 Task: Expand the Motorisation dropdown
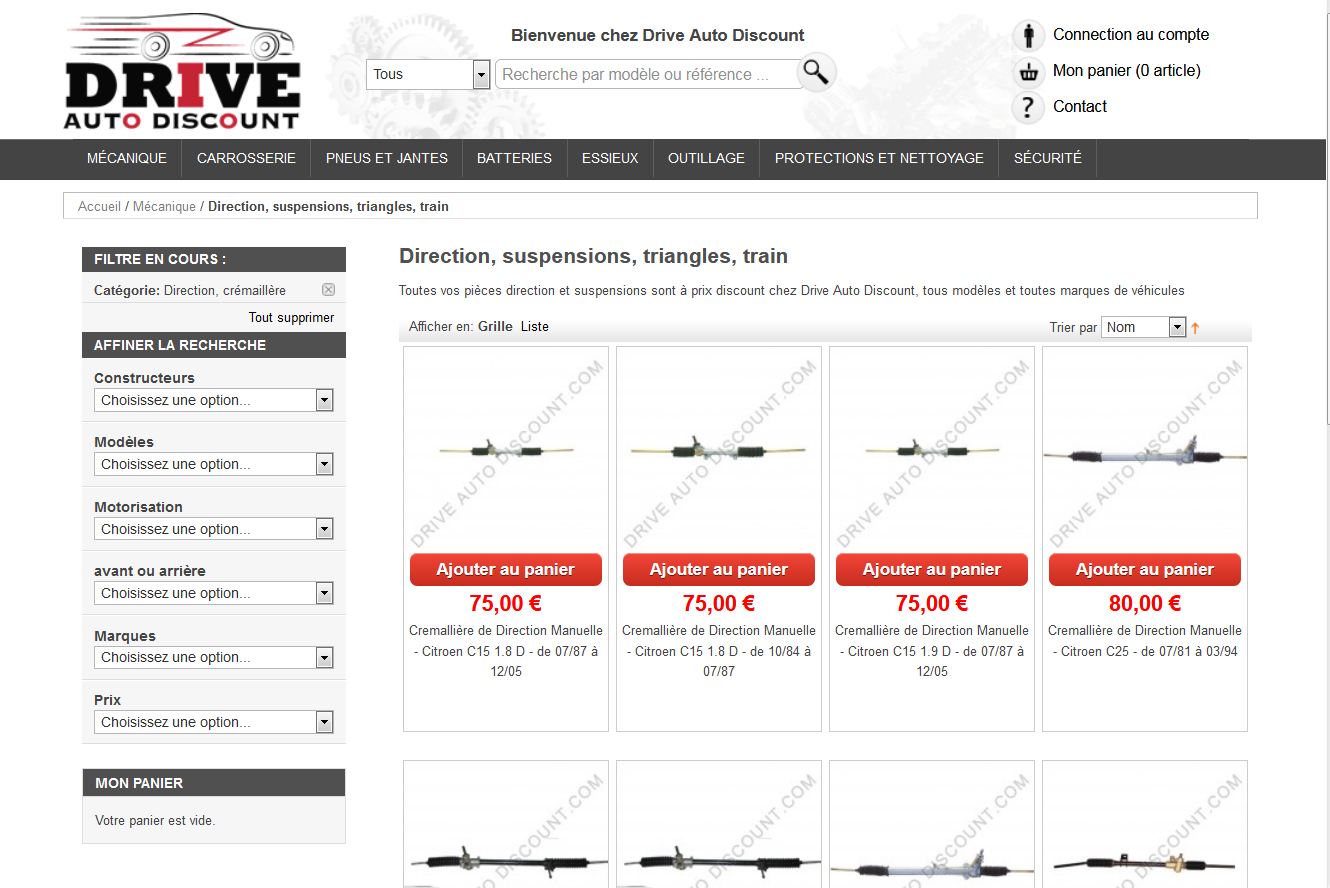[213, 529]
